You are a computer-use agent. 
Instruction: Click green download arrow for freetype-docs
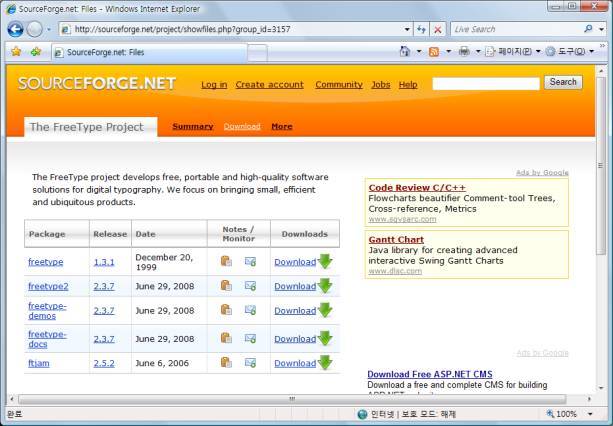[325, 338]
